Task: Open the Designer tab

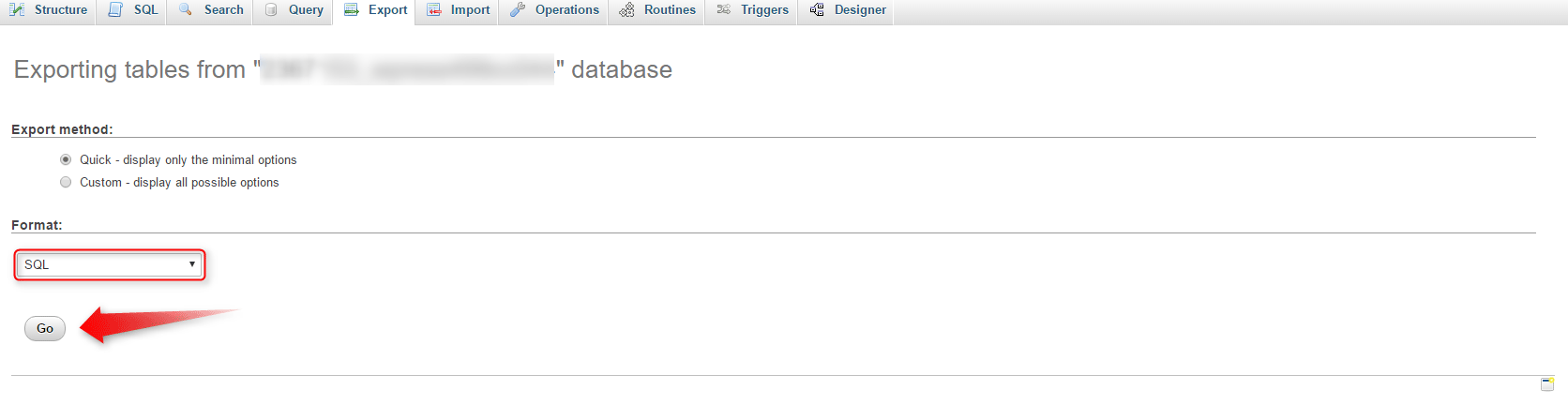Action: point(859,9)
